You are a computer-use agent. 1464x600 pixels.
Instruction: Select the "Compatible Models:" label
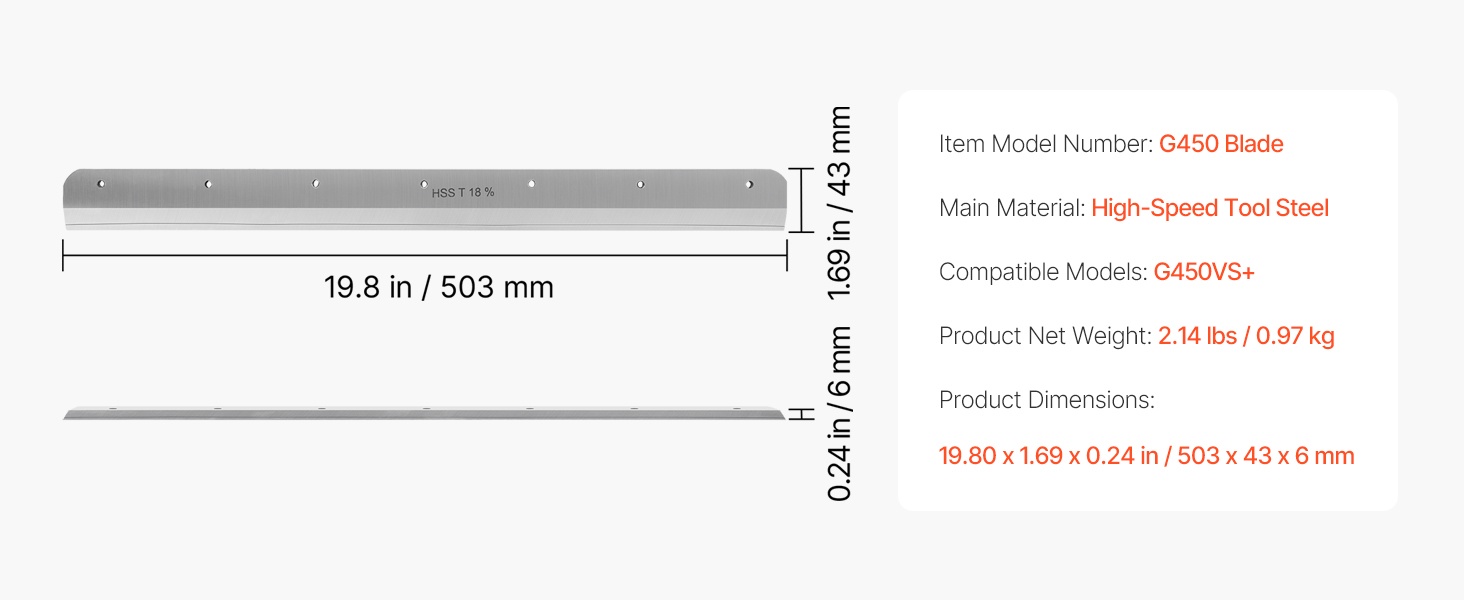tap(1042, 272)
